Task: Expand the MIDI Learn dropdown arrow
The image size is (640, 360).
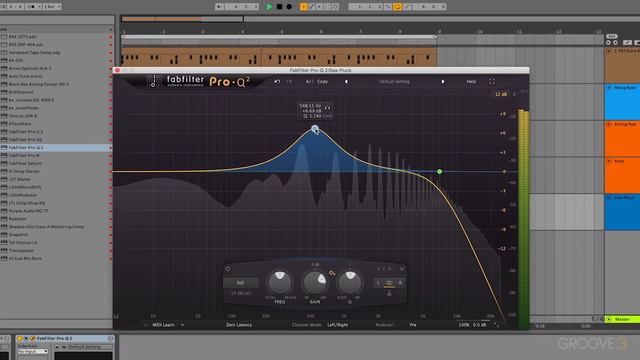Action: (182, 325)
